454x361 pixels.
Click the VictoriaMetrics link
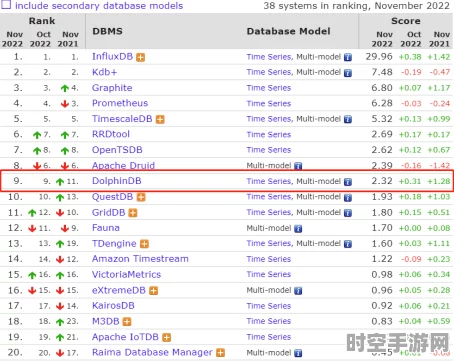126,274
